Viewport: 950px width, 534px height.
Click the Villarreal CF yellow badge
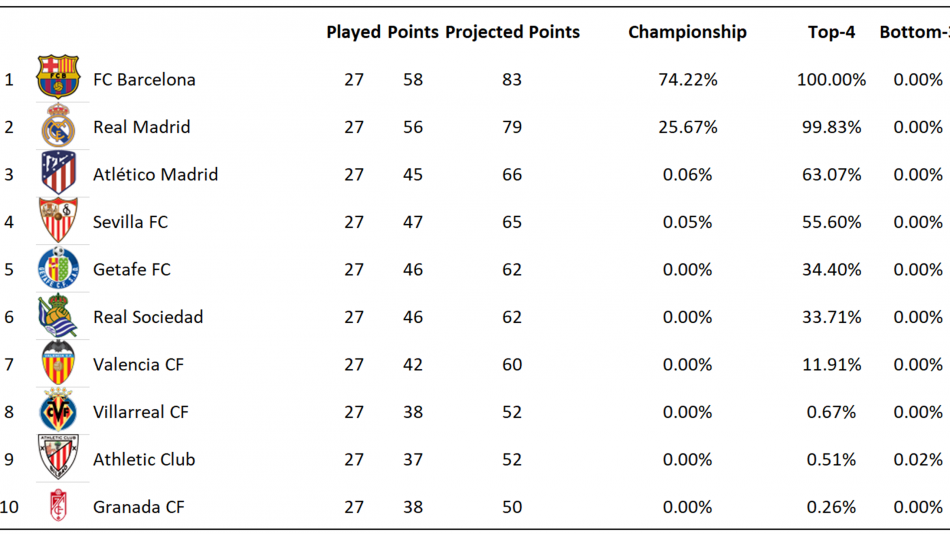point(58,410)
